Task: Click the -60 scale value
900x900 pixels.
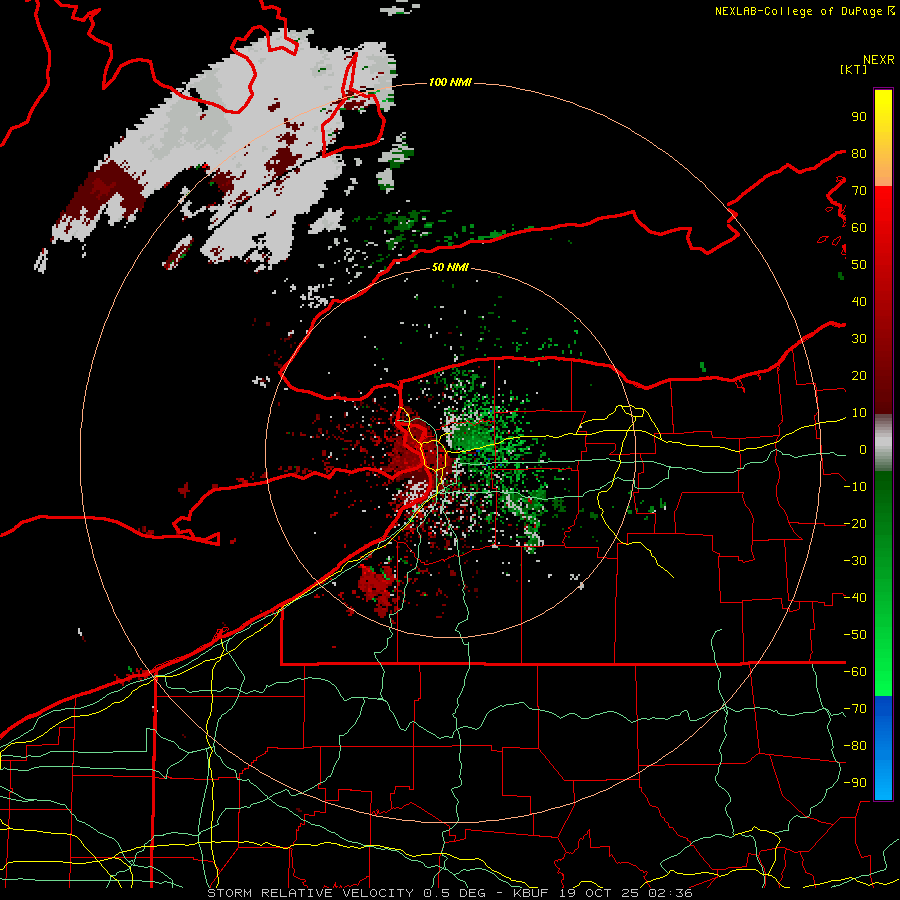Action: [855, 672]
